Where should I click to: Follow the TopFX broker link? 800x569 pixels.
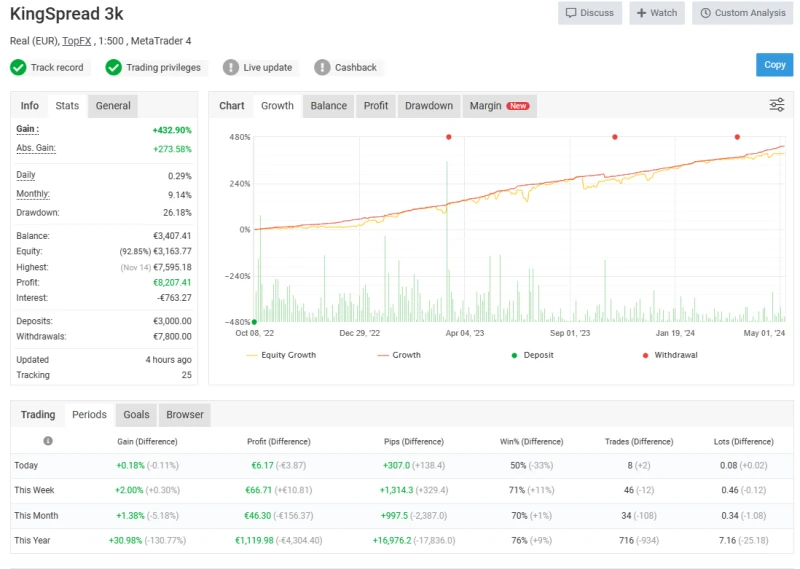click(75, 41)
